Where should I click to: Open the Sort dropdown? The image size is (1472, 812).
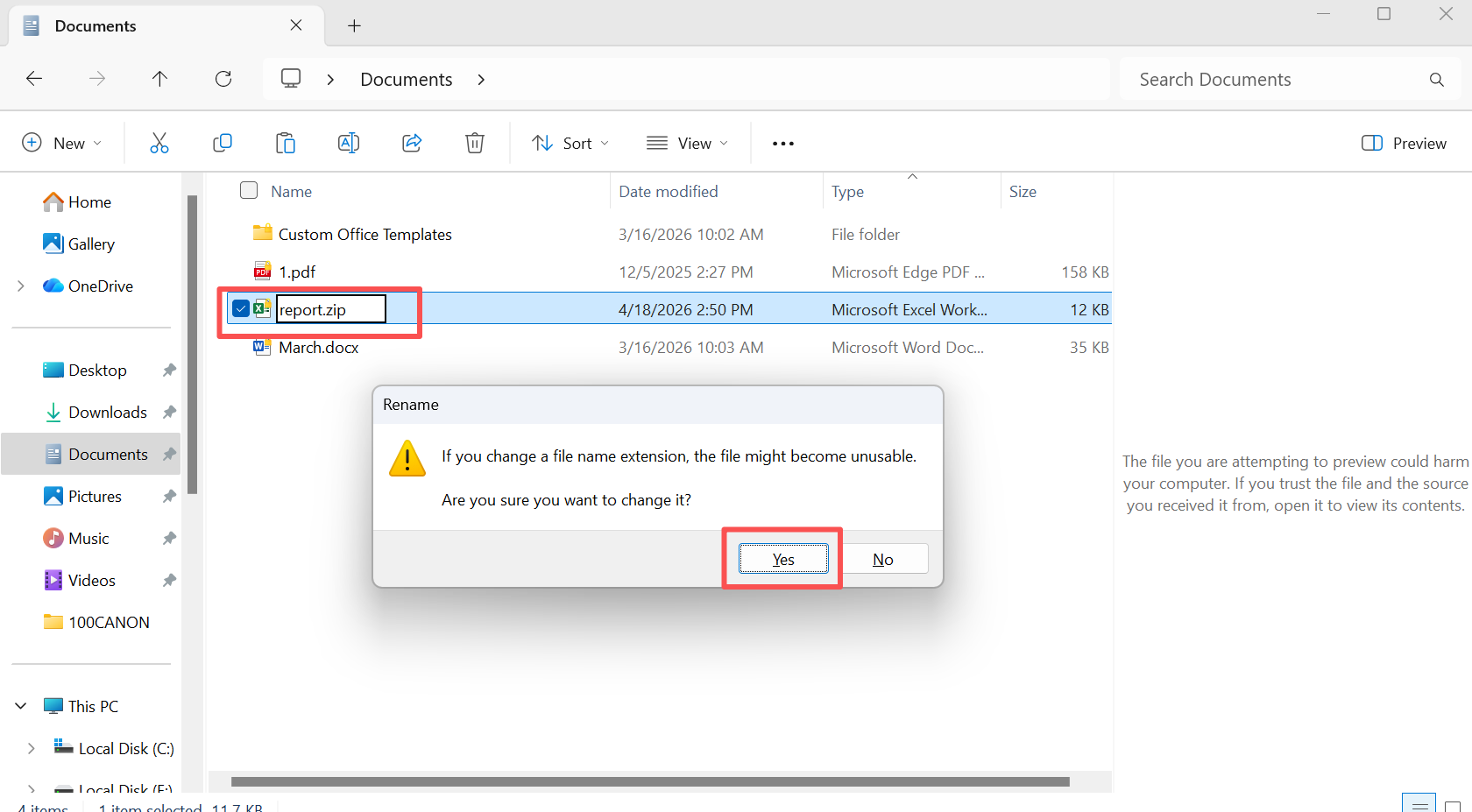570,143
